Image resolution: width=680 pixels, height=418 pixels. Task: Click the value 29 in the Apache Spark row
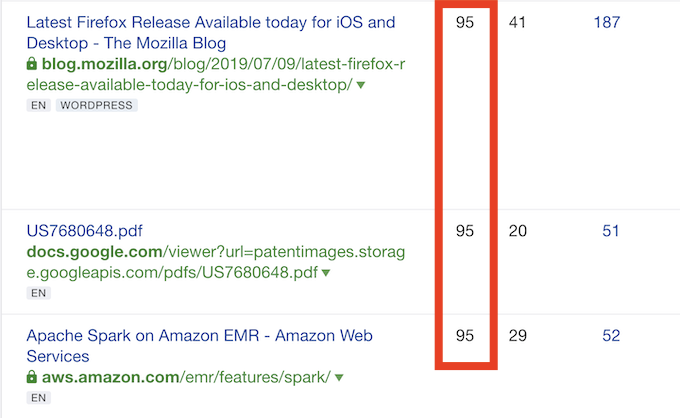point(517,336)
